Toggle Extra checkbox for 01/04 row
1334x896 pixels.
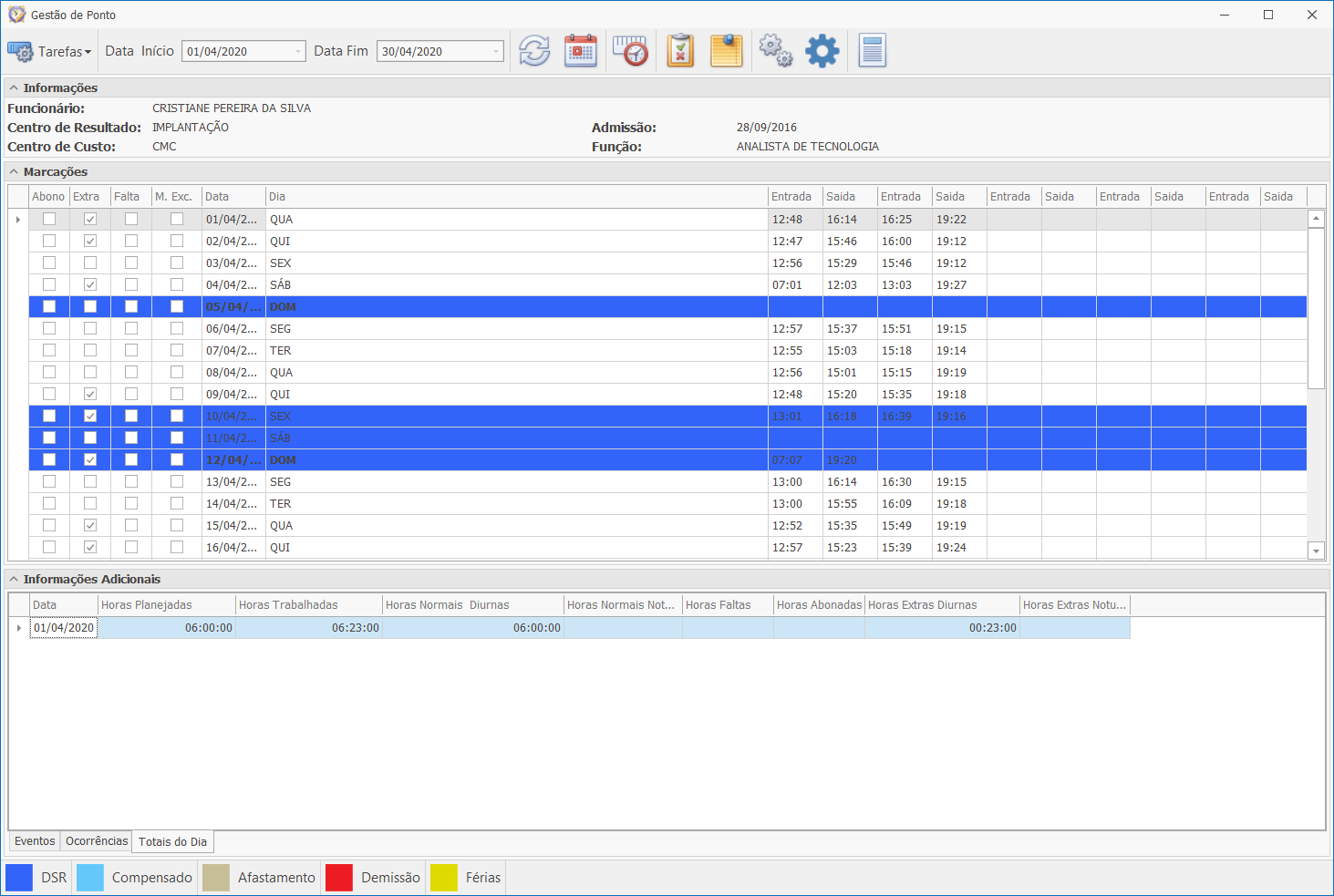pyautogui.click(x=90, y=219)
